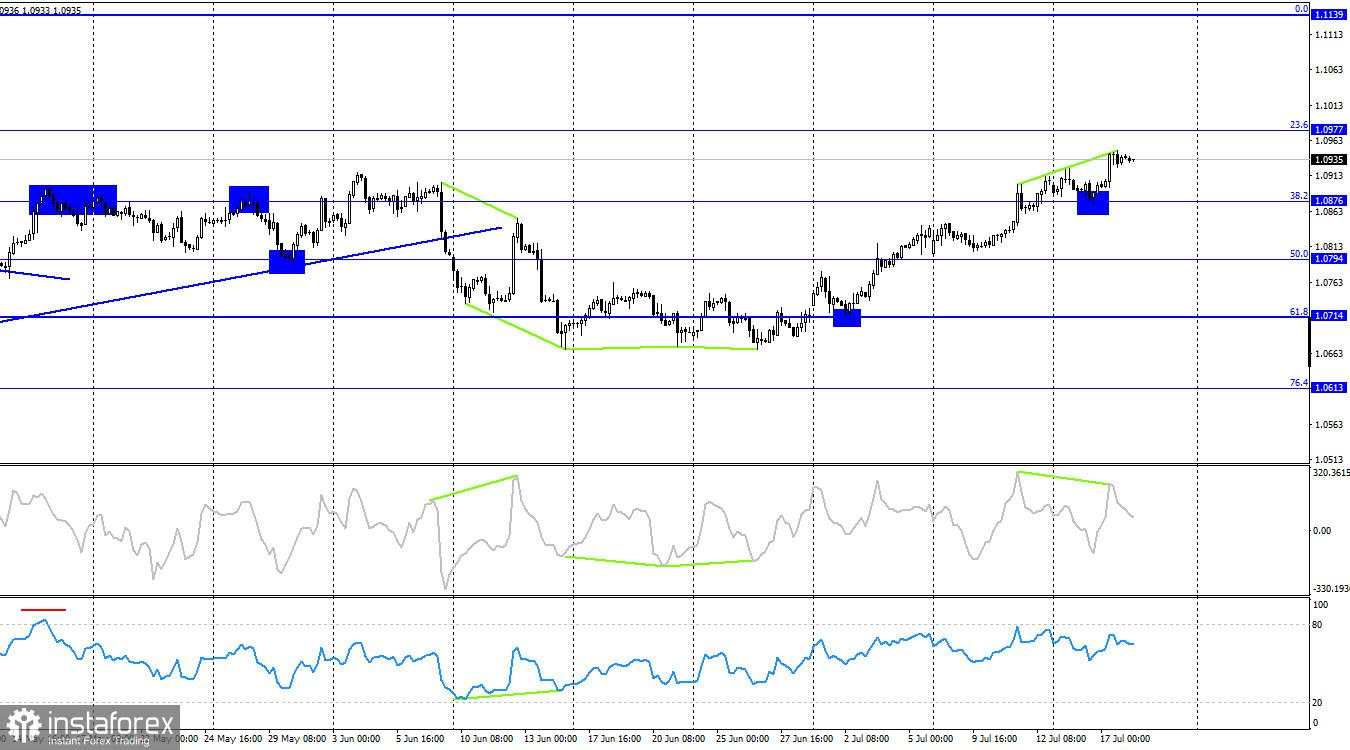Select the 38.2 Fibonacci level label

click(1299, 196)
